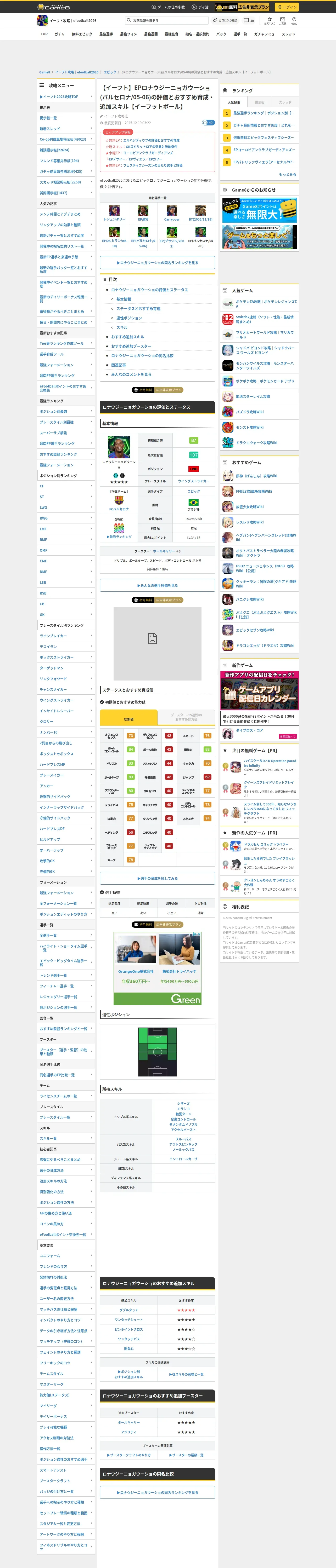Expand the イーフト2026攻略TOP sidebar row

tap(66, 97)
